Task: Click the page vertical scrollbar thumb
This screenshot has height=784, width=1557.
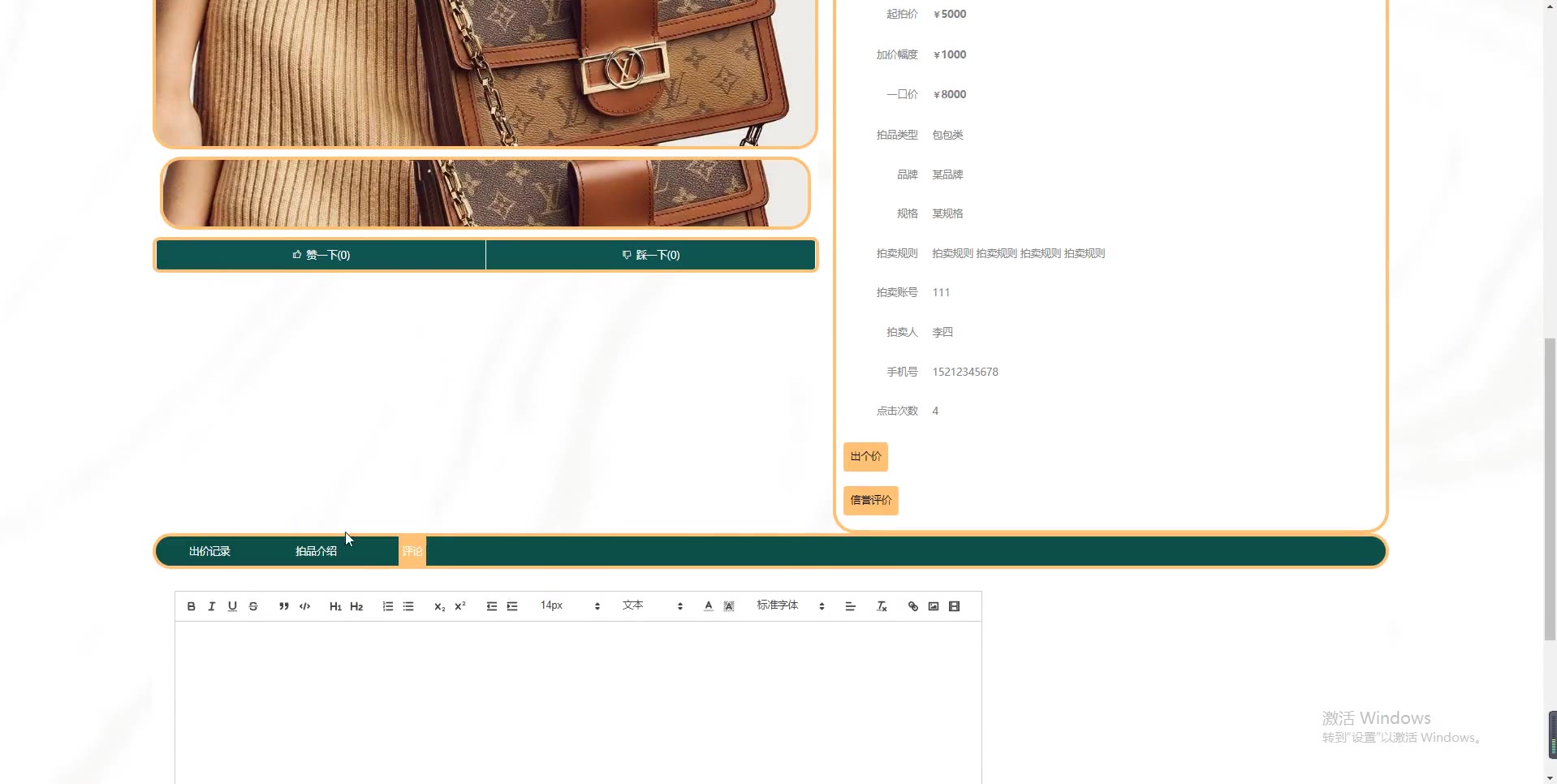Action: pos(1550,489)
